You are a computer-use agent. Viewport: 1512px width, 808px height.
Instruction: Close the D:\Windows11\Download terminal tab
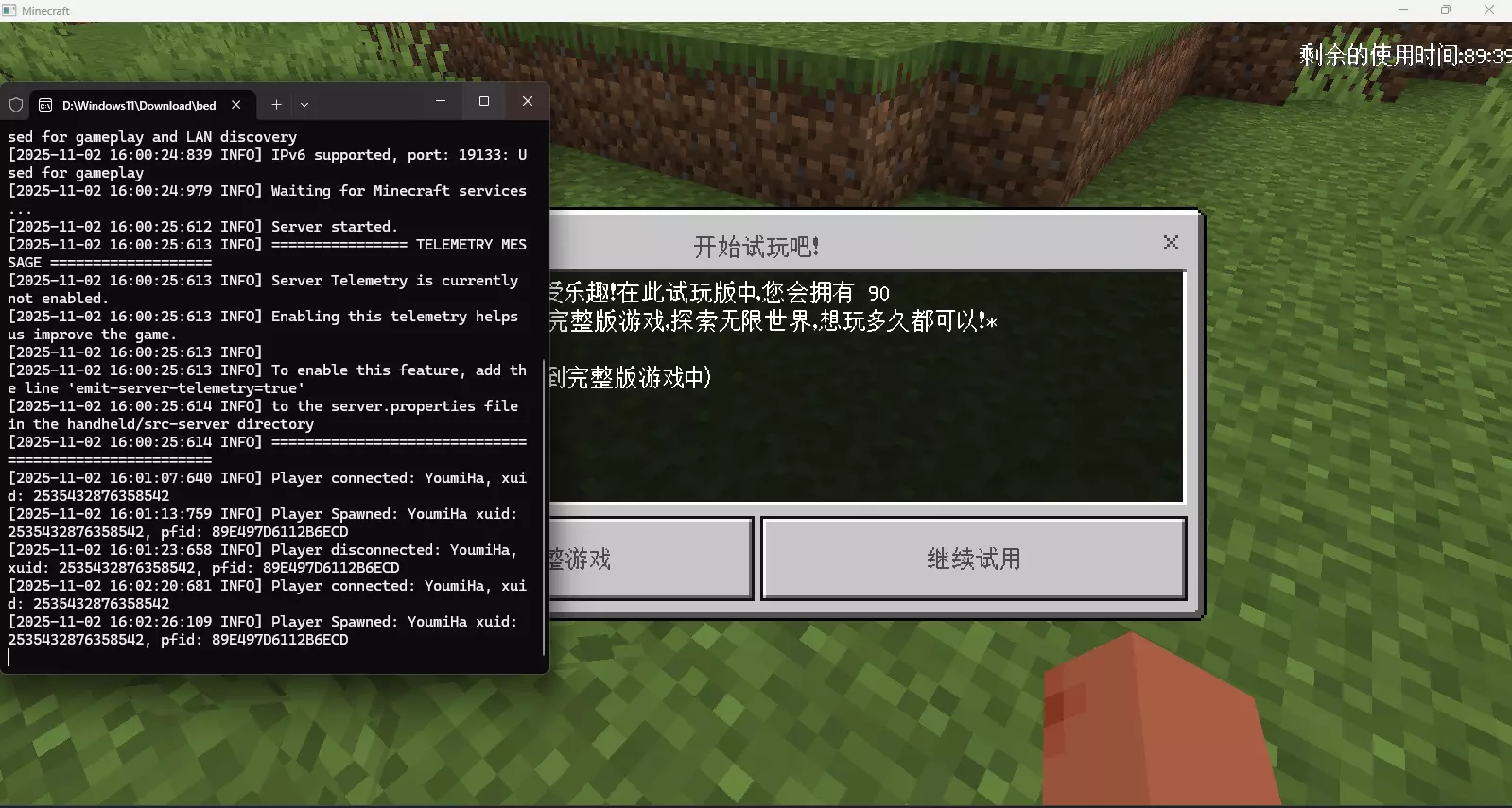click(x=236, y=105)
